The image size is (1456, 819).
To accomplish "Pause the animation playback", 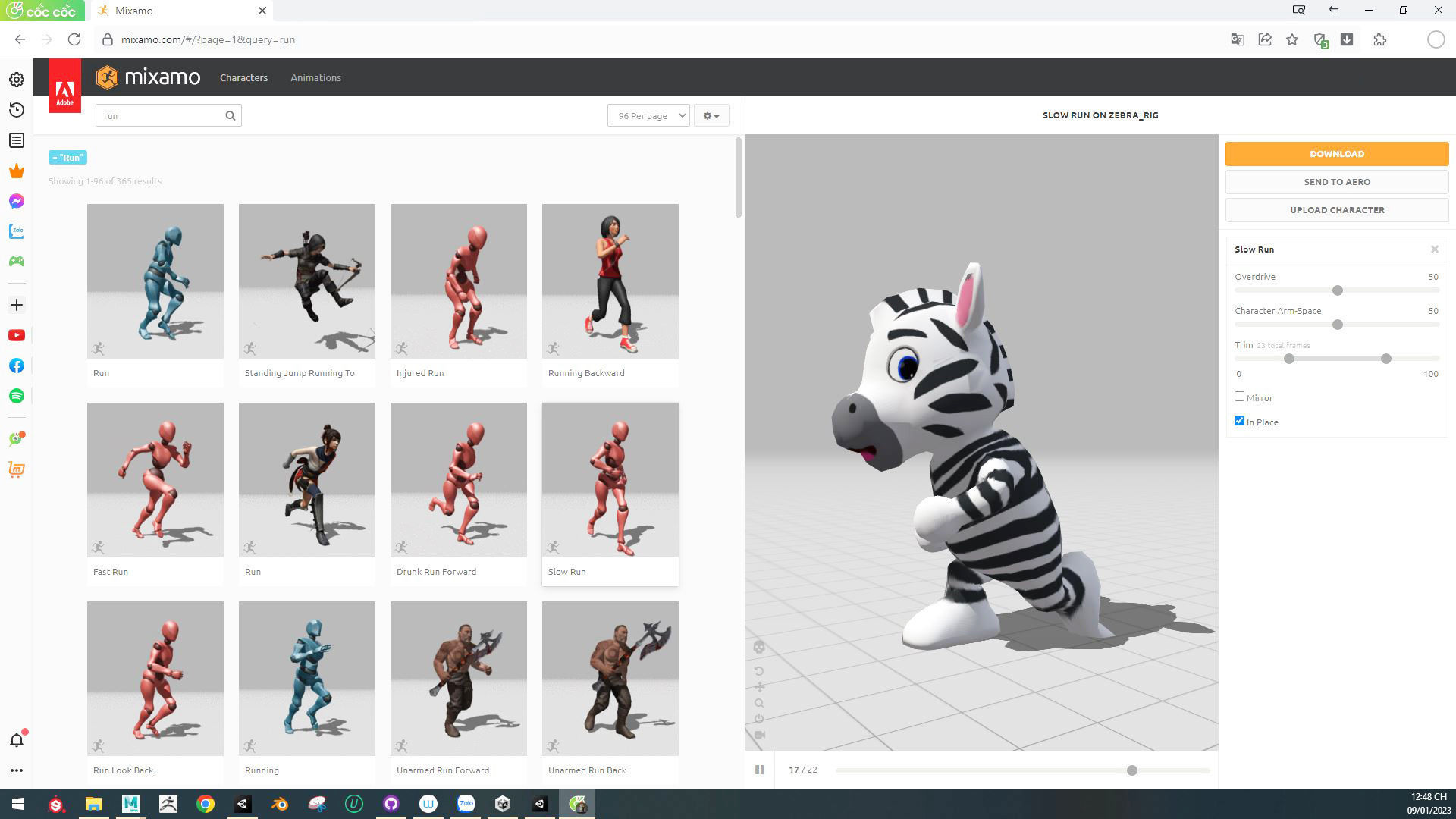I will coord(759,770).
